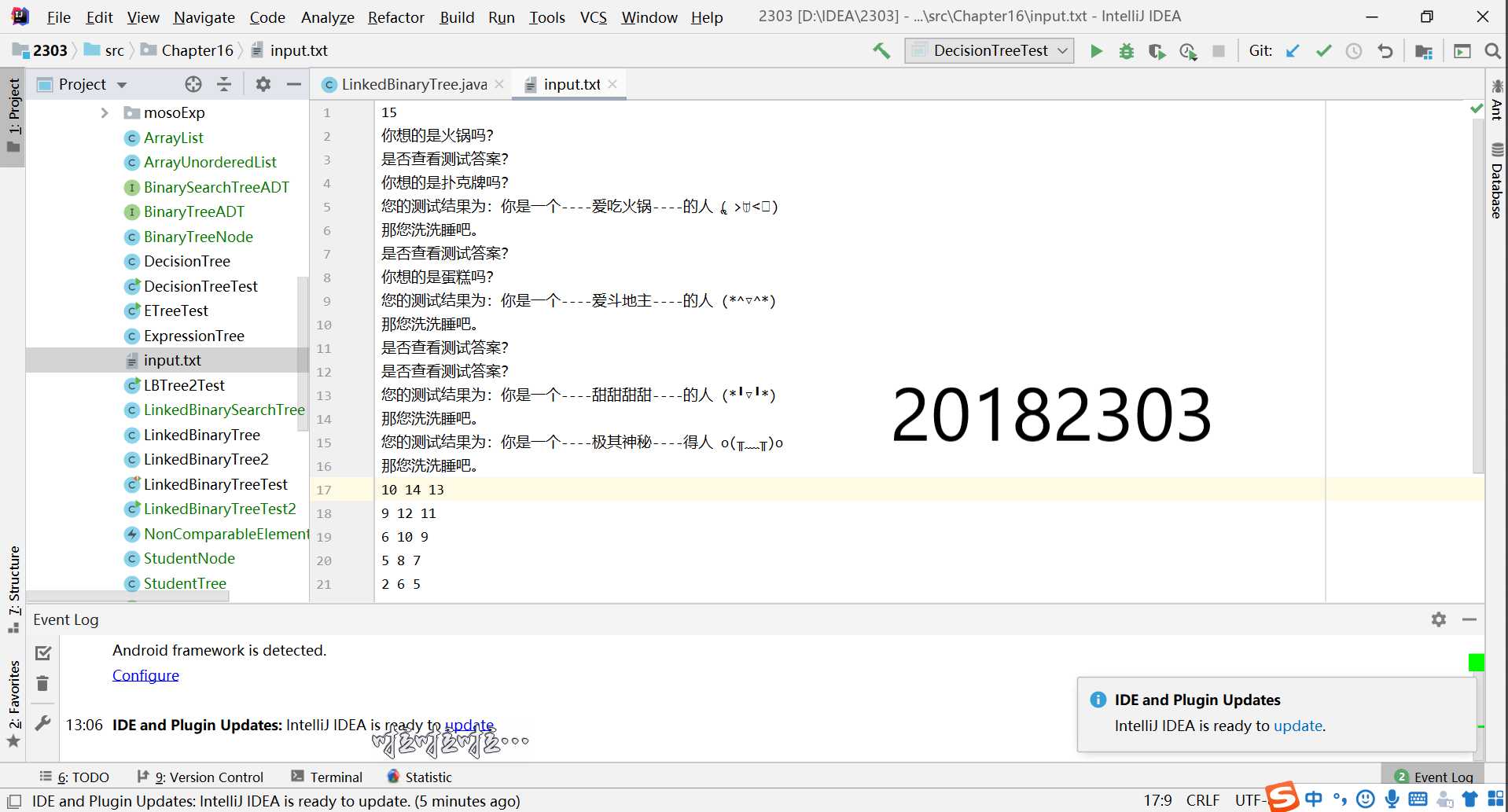
Task: Open Project view mode dropdown
Action: pyautogui.click(x=122, y=85)
